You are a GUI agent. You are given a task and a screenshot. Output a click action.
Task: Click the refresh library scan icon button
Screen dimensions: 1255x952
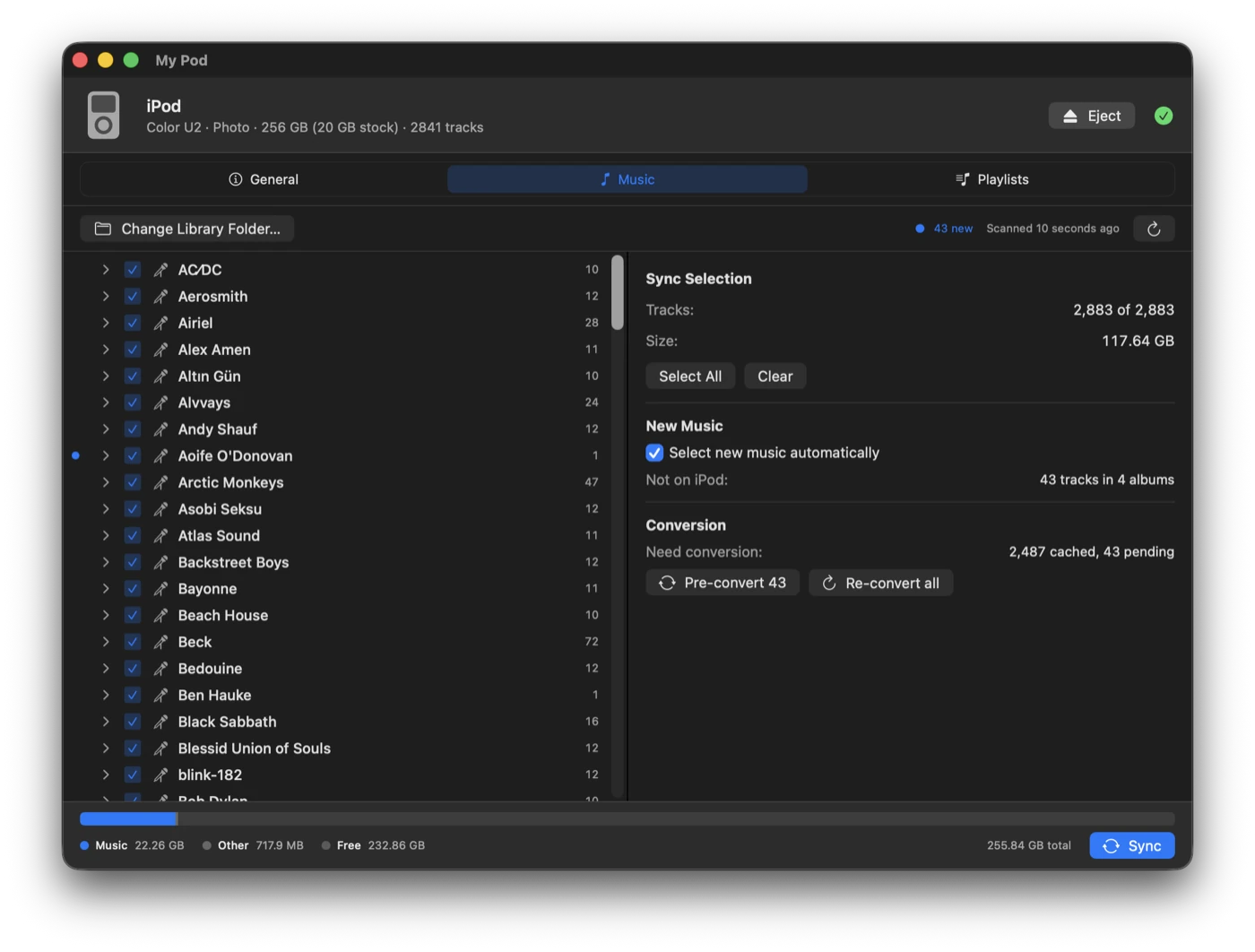pos(1154,229)
